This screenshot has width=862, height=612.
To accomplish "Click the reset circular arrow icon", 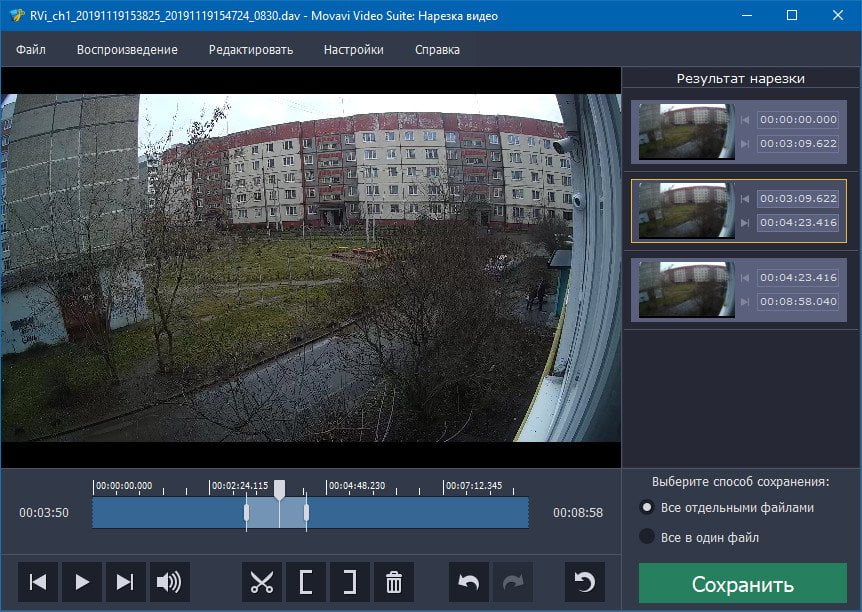I will (584, 582).
